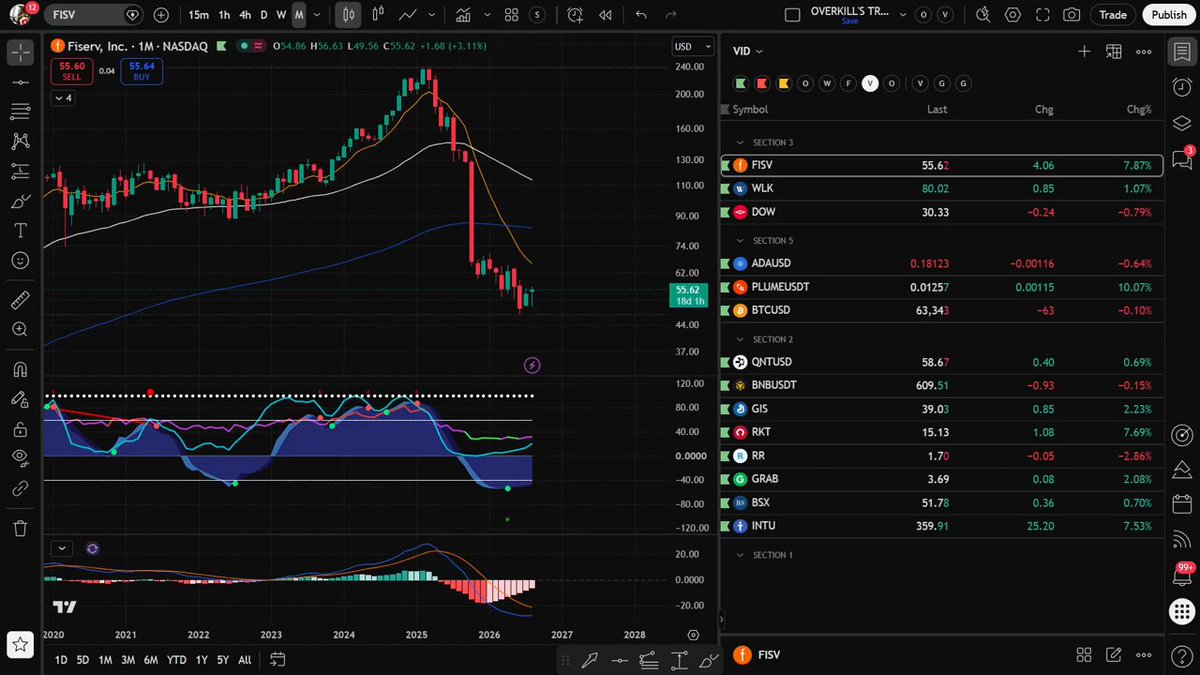1200x675 pixels.
Task: Set the date range to 5Y
Action: click(223, 660)
